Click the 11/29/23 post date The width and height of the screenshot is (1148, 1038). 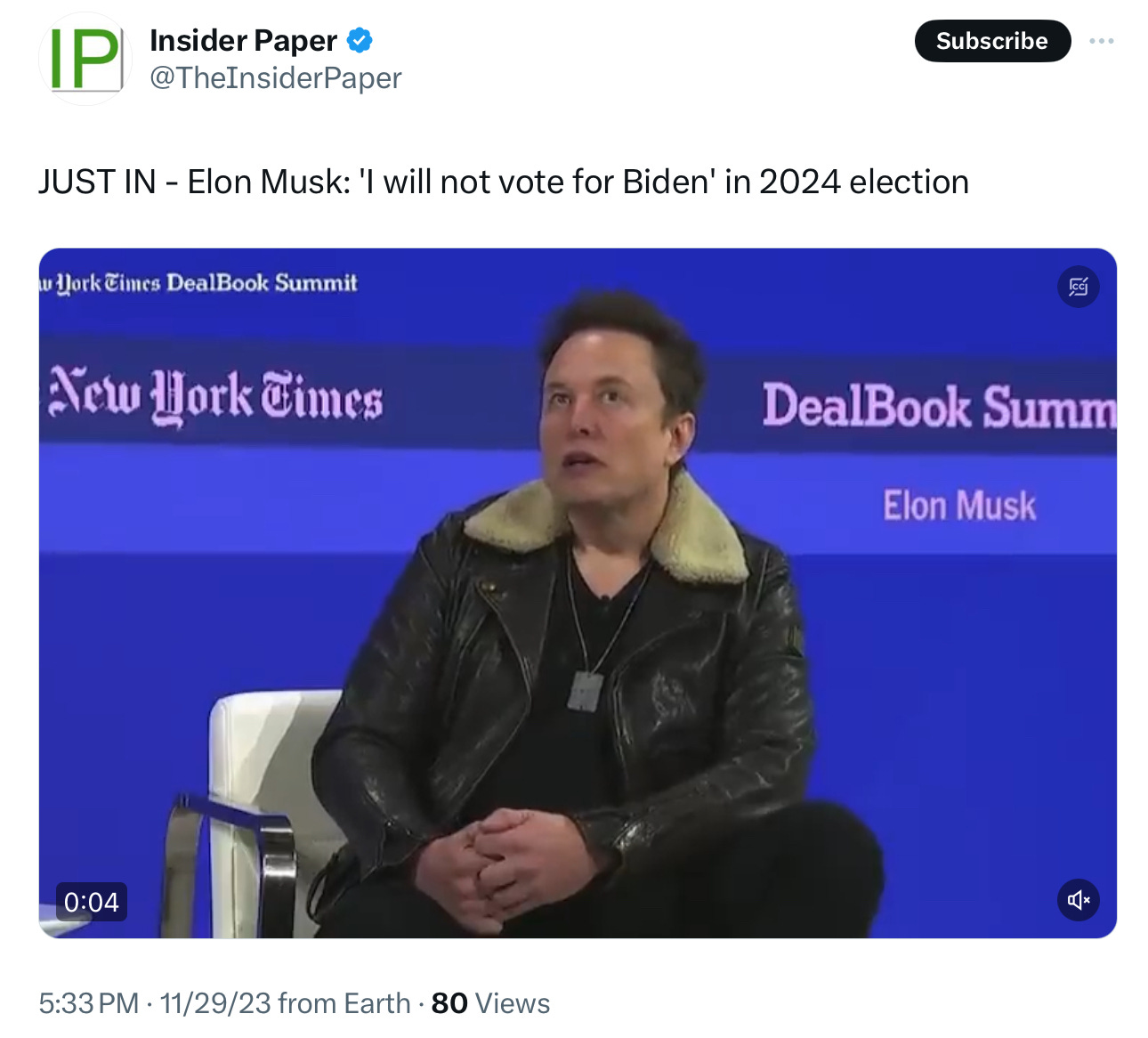pos(215,1003)
